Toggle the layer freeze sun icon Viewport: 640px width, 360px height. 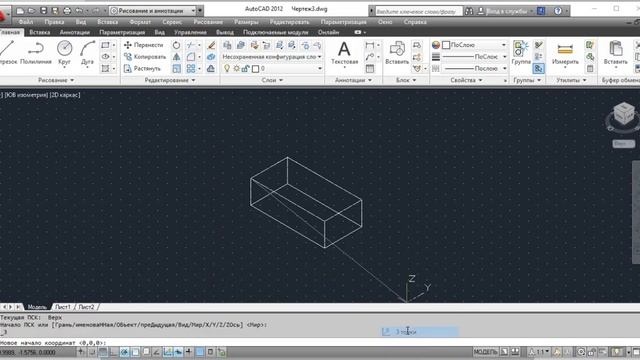coord(236,69)
